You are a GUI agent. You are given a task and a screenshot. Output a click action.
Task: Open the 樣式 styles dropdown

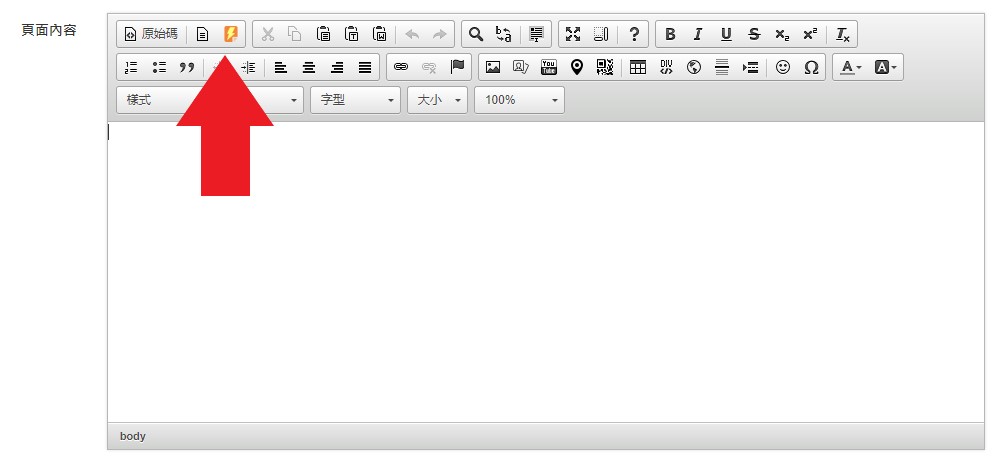[x=210, y=100]
